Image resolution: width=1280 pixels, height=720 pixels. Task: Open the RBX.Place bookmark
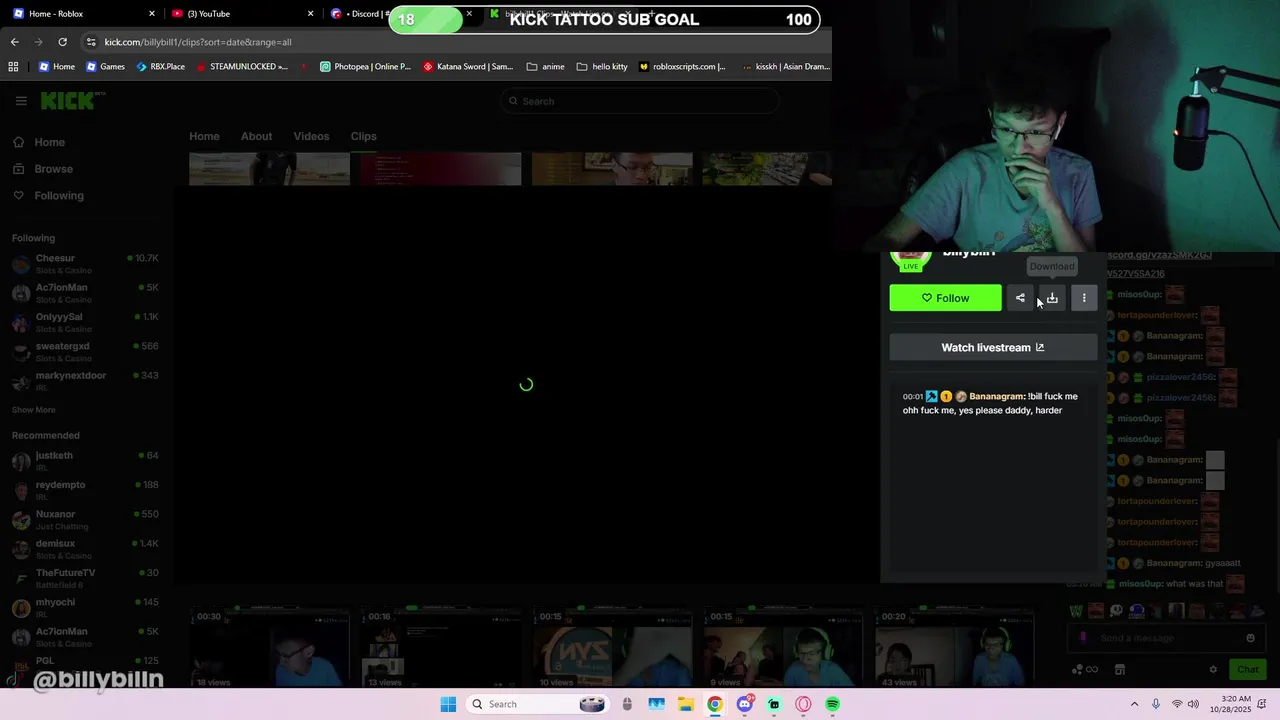[160, 67]
